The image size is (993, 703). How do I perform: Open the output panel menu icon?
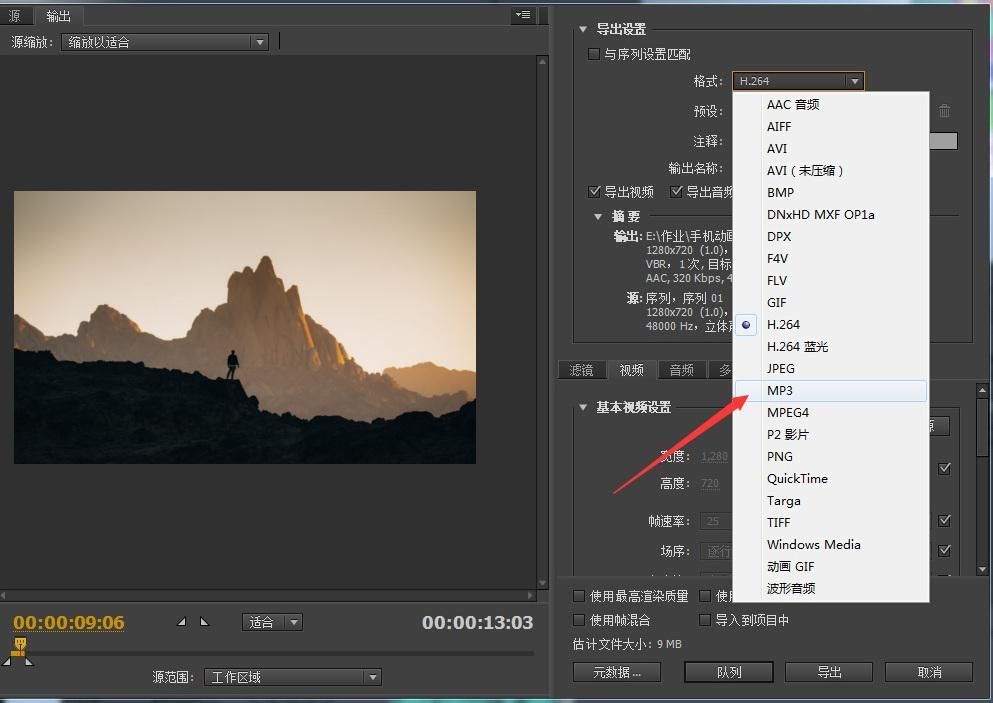[522, 14]
